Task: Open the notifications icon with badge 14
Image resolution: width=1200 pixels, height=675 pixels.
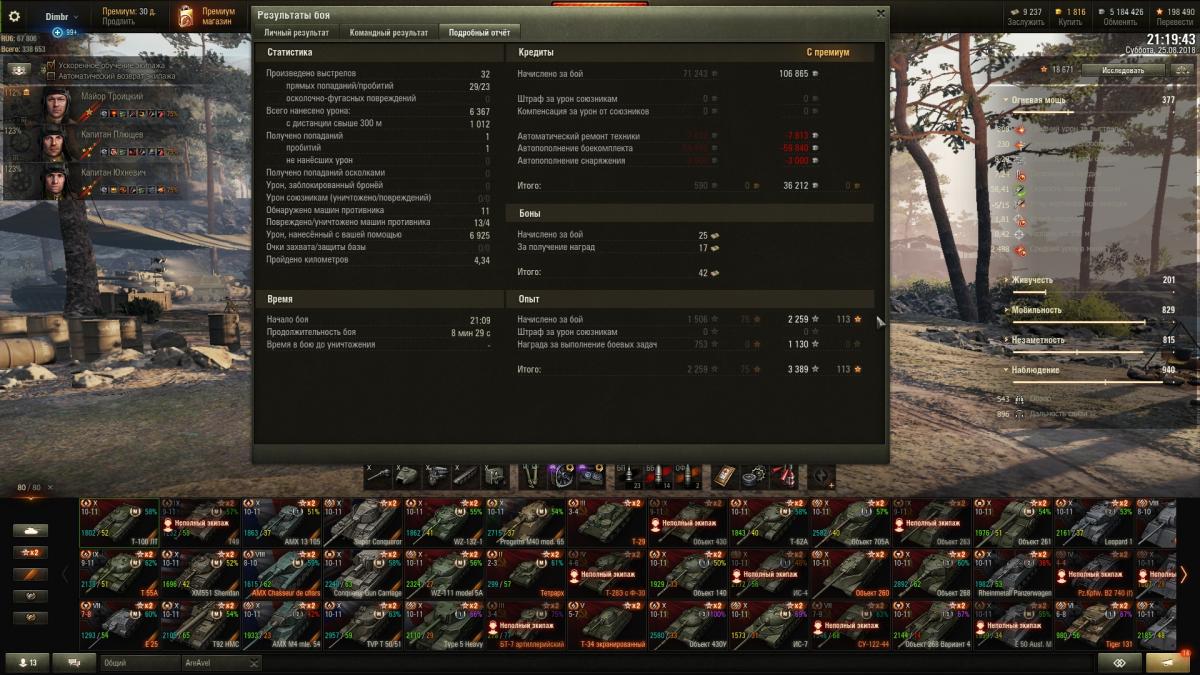Action: [x=1168, y=662]
